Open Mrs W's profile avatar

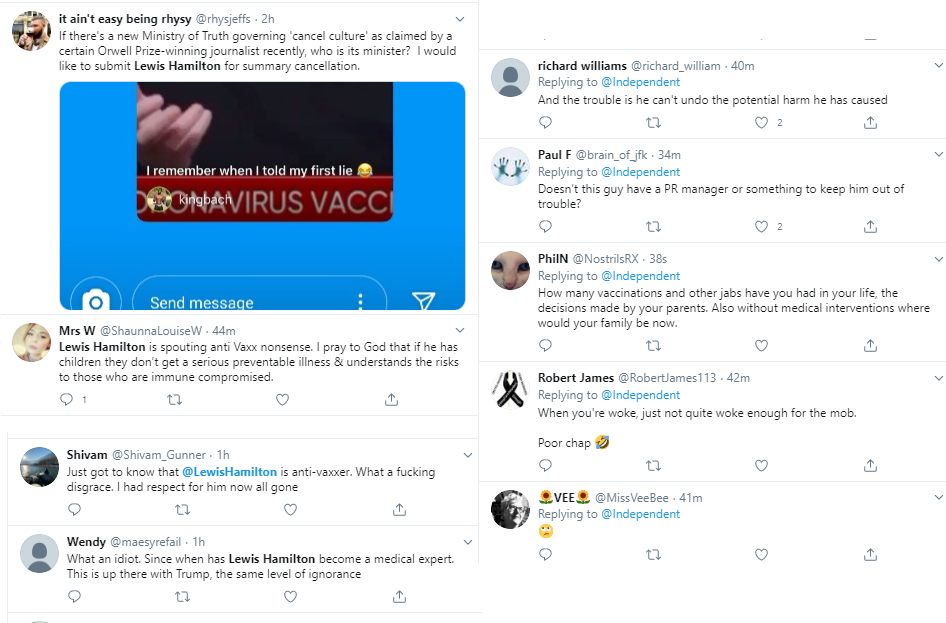(31, 343)
